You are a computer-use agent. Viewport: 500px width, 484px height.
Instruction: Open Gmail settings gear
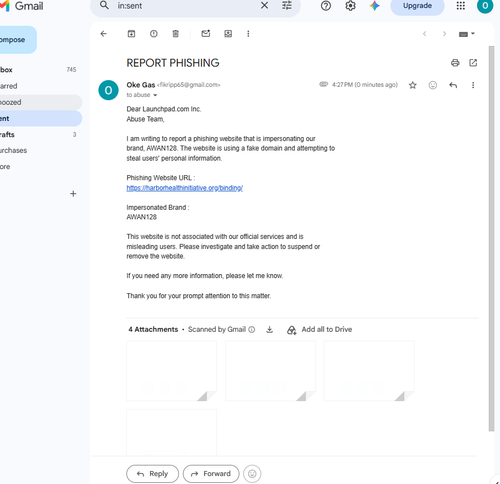(x=350, y=6)
